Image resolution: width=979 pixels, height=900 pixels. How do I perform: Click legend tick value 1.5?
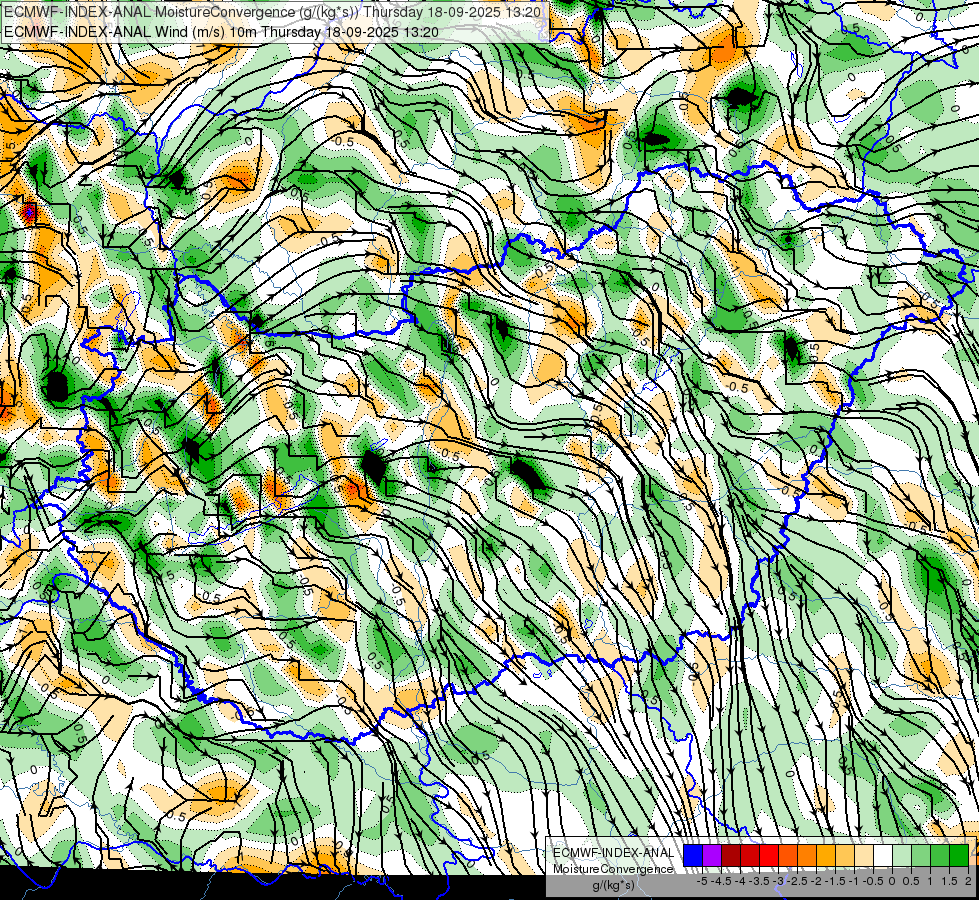click(949, 881)
